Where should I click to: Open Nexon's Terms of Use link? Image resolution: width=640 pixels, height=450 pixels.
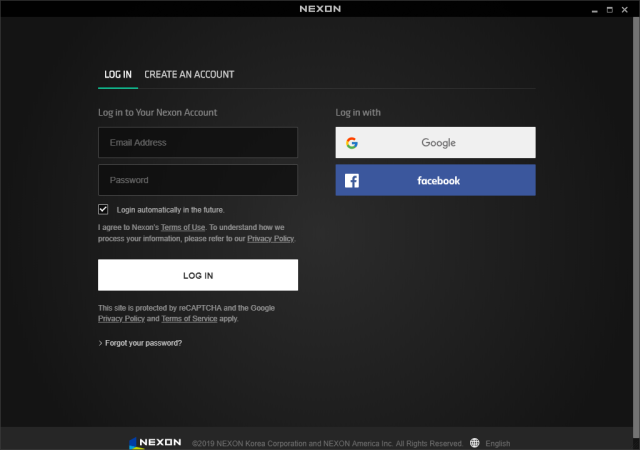(x=183, y=228)
